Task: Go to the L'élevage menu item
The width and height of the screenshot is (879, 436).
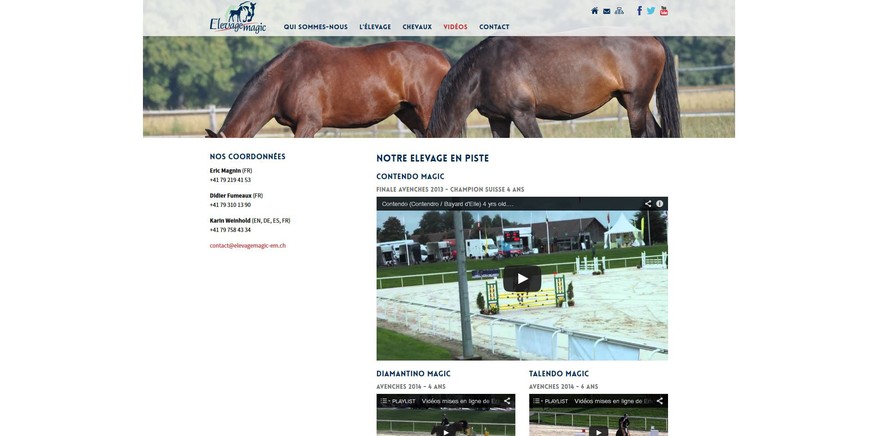Action: pos(375,27)
